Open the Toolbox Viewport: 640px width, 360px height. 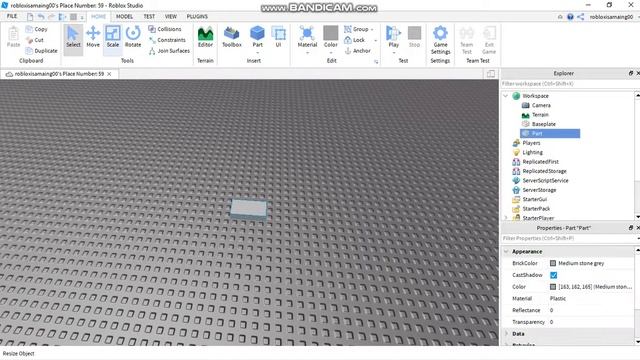coord(232,37)
